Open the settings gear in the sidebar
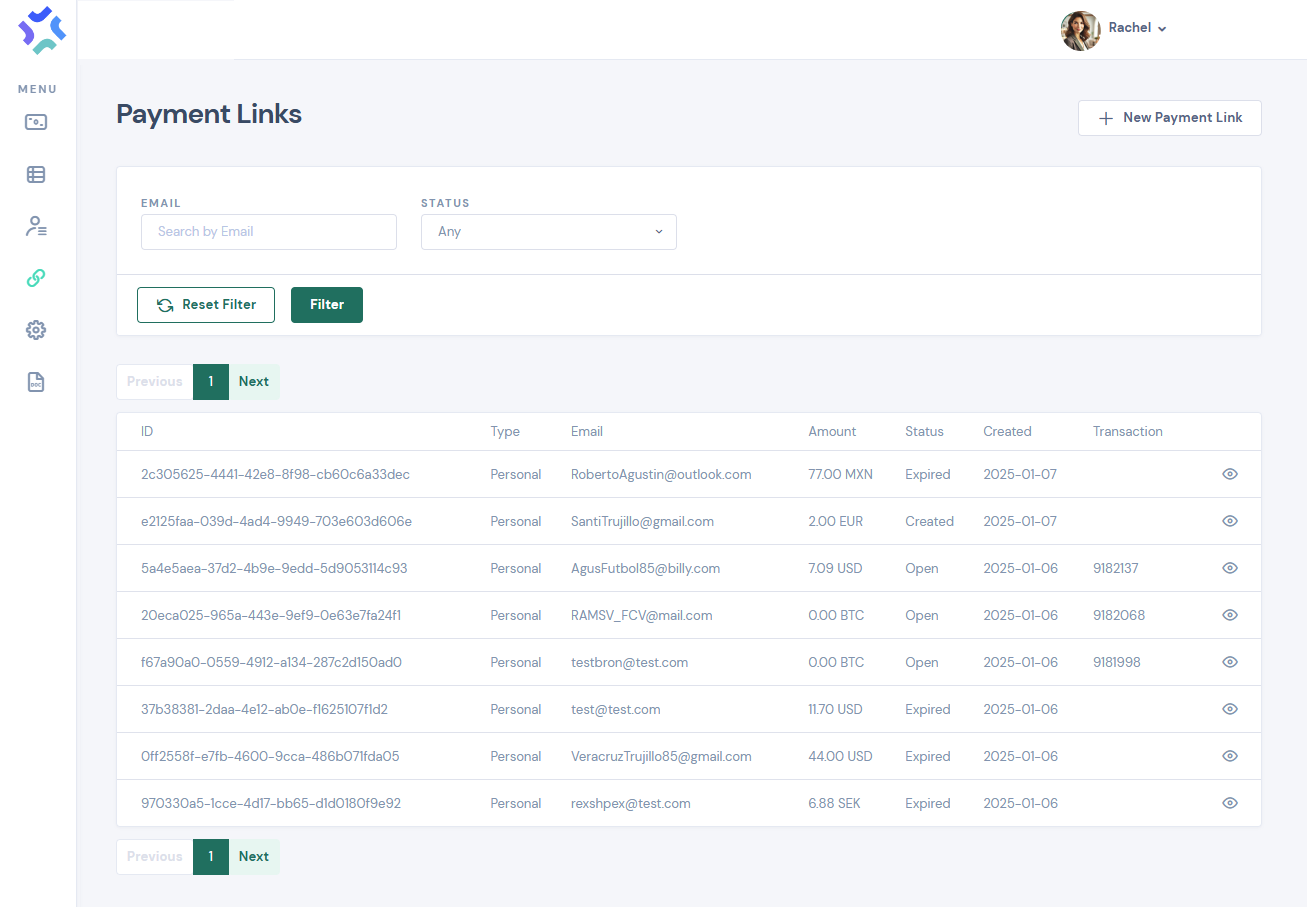The image size is (1307, 907). coord(36,330)
